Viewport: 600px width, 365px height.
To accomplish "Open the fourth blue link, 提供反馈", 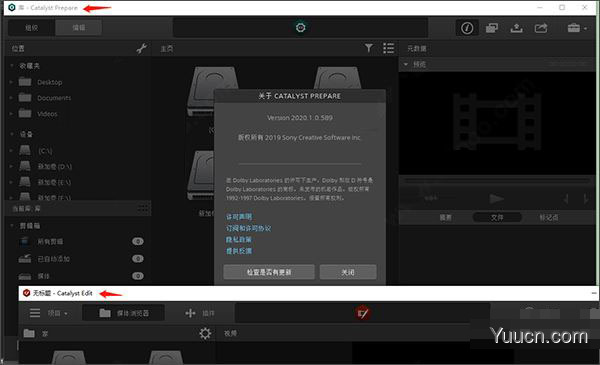I will (x=239, y=251).
